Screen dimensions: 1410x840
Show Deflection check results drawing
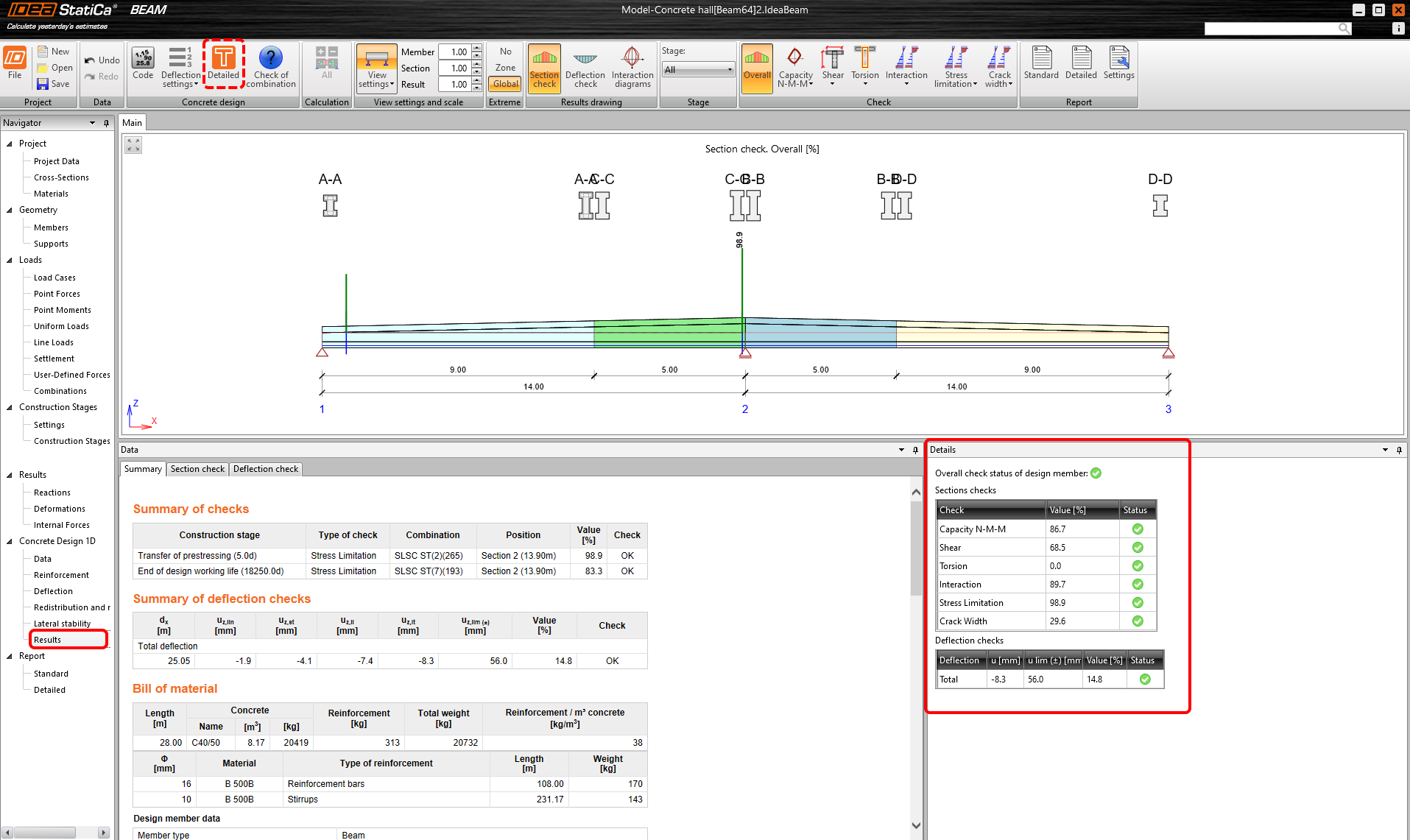tap(585, 66)
